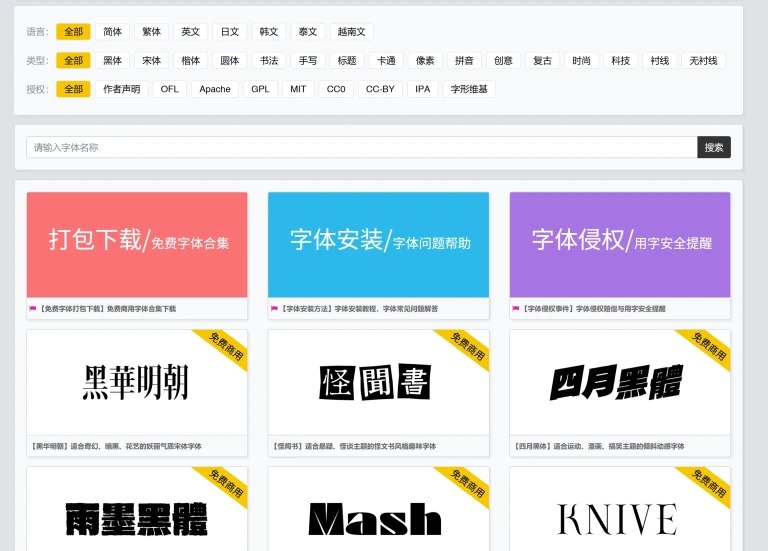
Task: Open the 打包下载 red banner
Action: (x=137, y=245)
